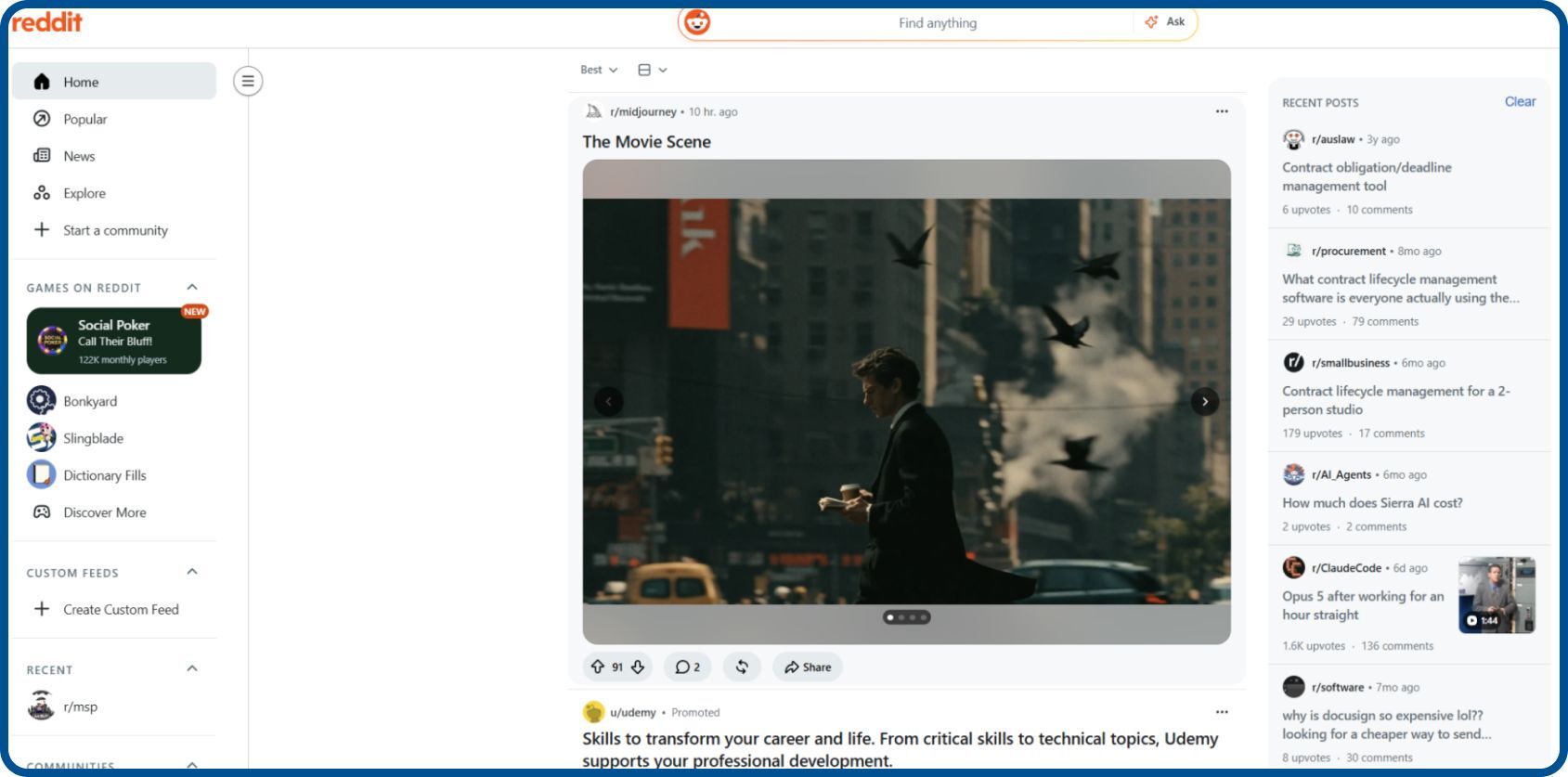Start a community
Image resolution: width=1568 pixels, height=777 pixels.
point(114,230)
